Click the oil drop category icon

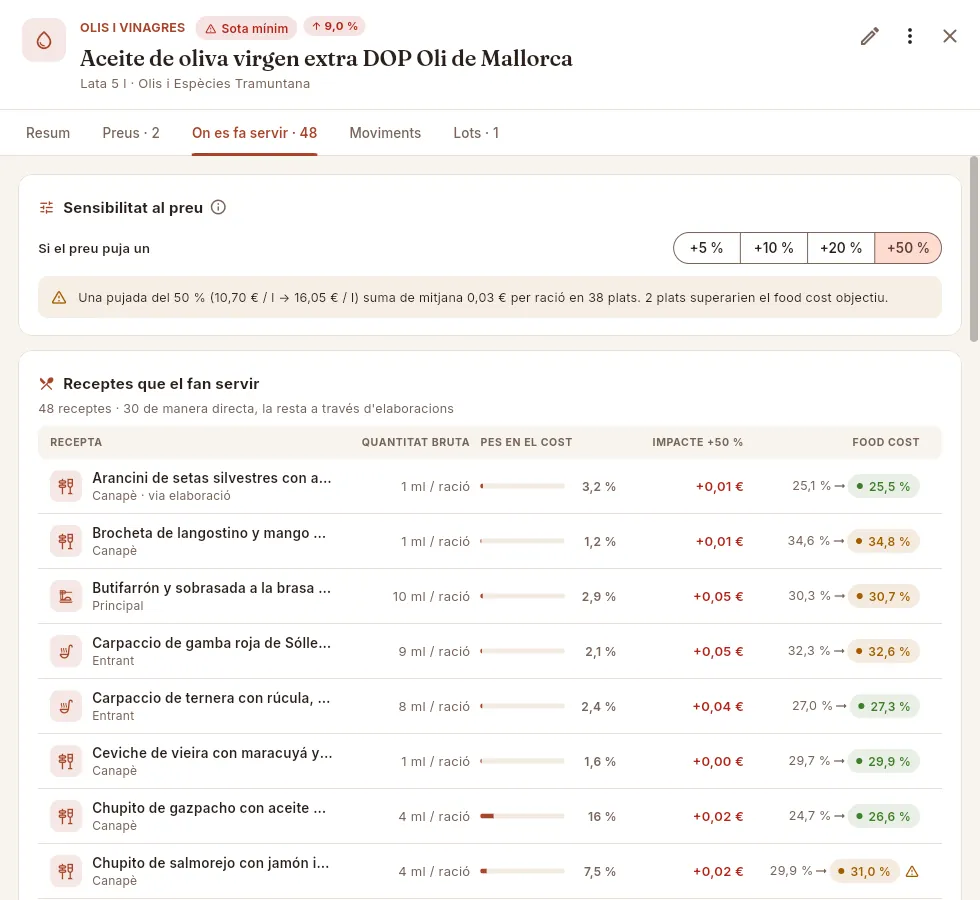(x=44, y=40)
